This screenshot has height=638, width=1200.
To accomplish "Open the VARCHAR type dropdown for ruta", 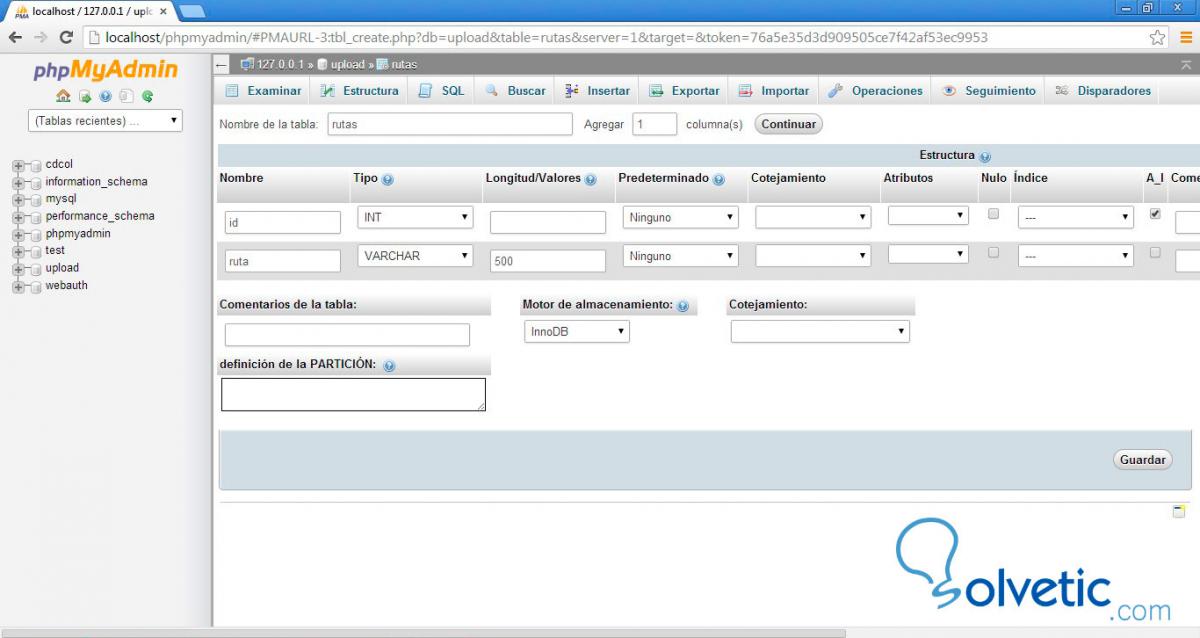I will 415,256.
